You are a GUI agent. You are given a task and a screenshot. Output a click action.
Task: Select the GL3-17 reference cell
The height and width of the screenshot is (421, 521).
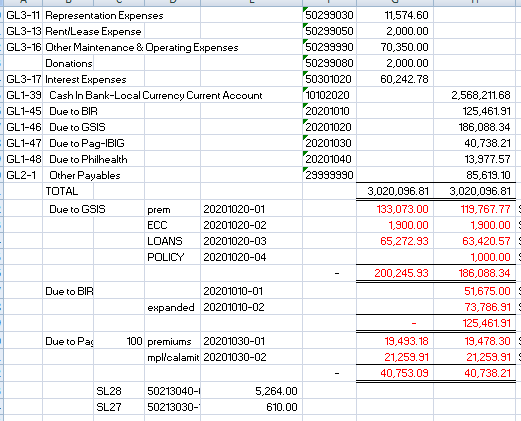[23, 79]
